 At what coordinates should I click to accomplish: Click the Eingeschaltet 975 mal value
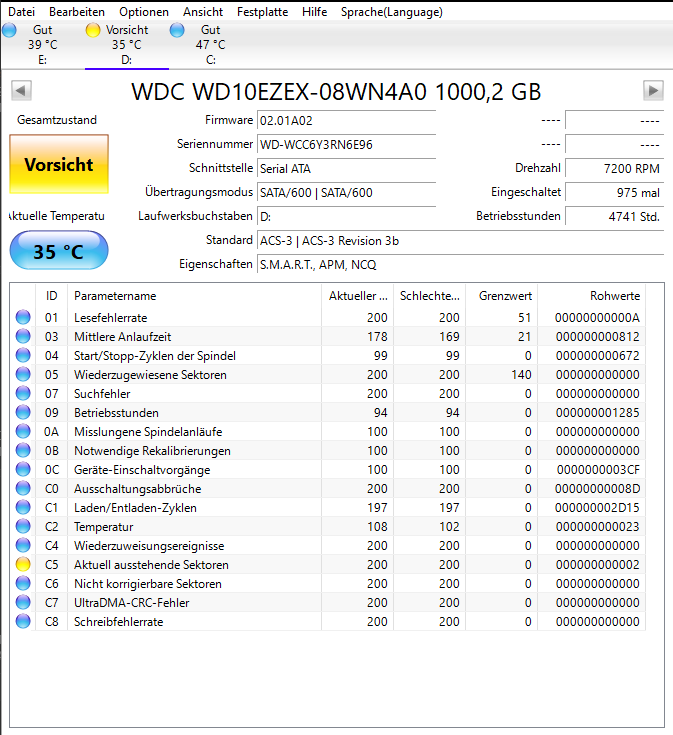[614, 193]
